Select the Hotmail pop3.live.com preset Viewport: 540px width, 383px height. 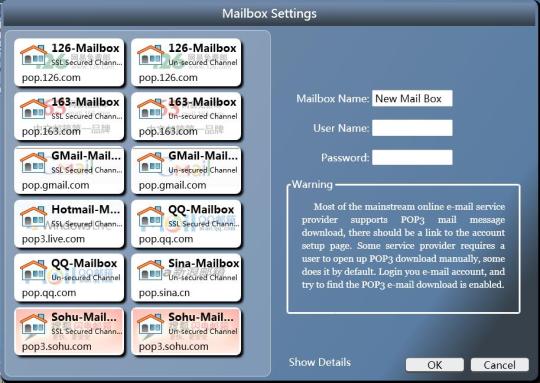[x=69, y=224]
